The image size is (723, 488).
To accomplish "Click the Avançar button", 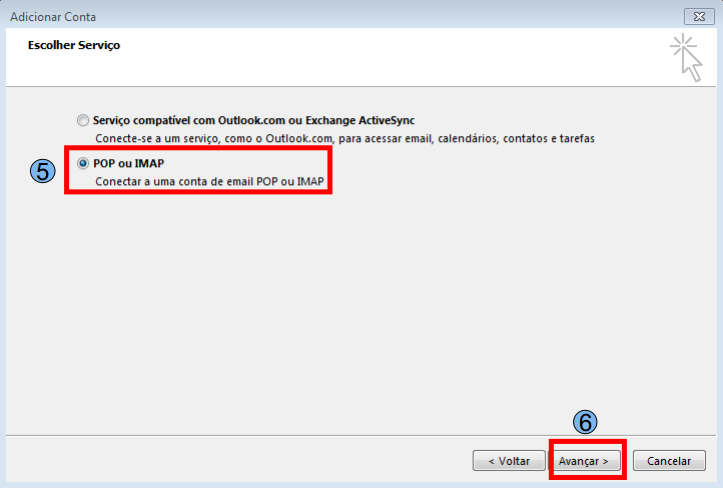I will (x=585, y=461).
